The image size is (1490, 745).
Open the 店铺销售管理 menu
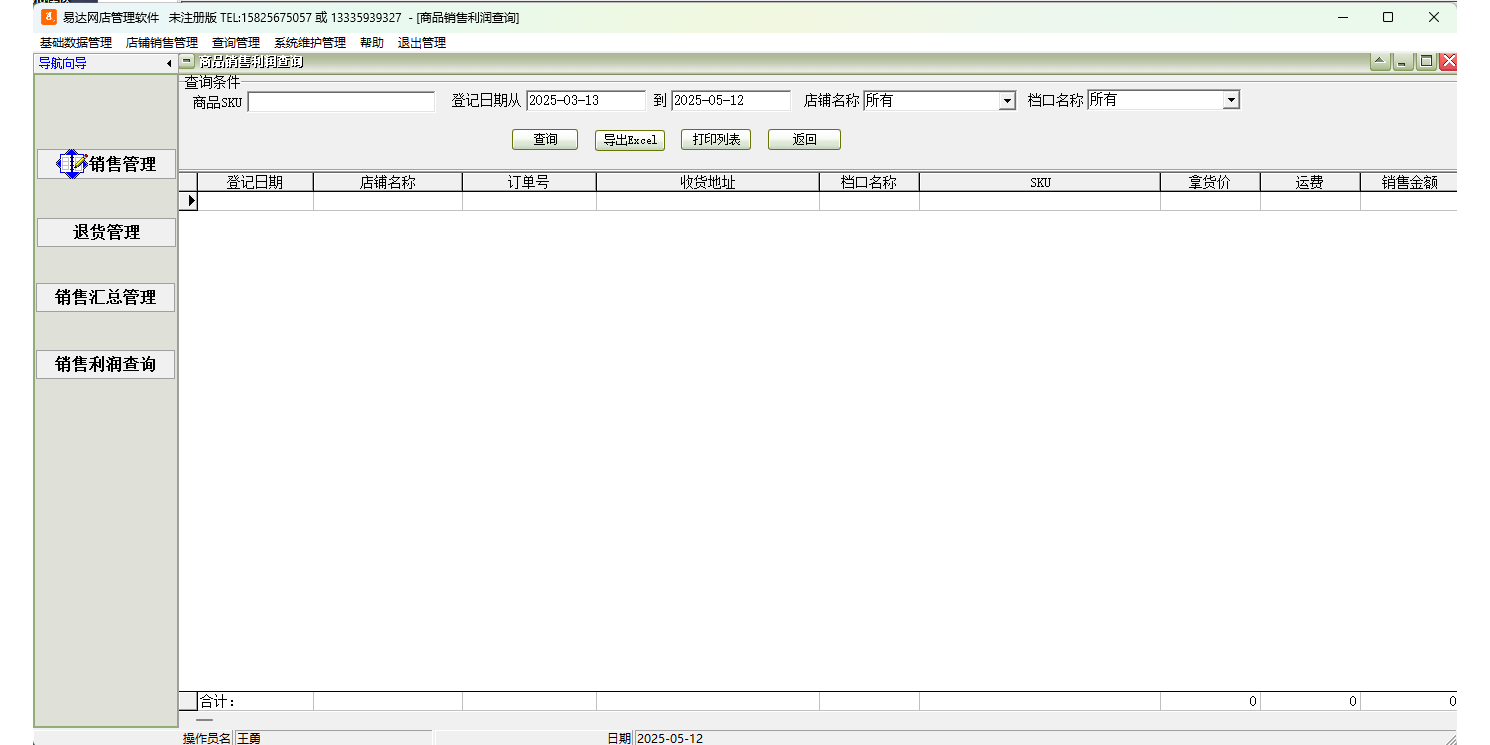click(x=162, y=43)
